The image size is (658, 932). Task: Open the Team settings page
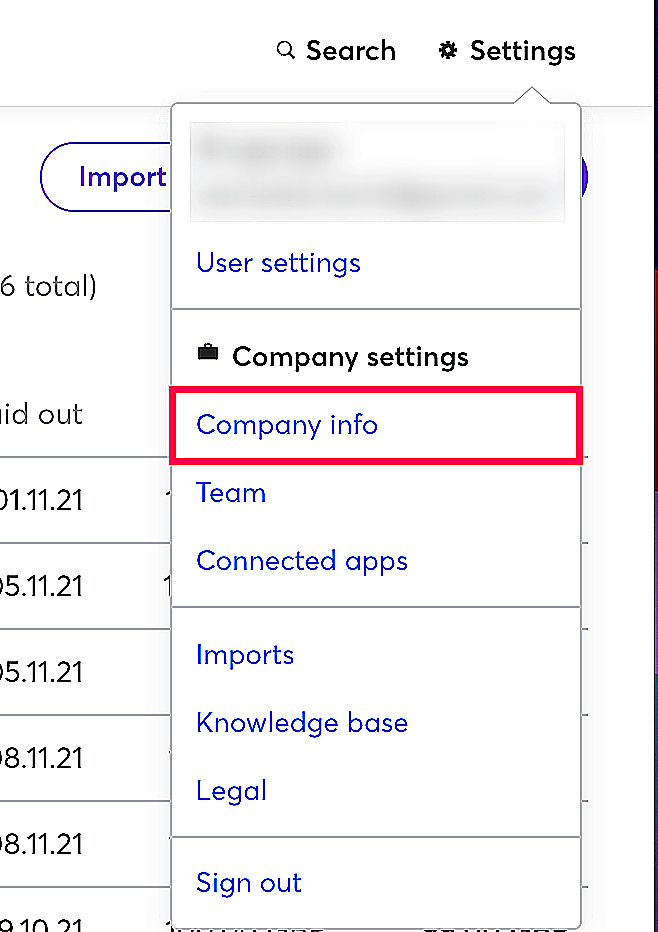tap(231, 493)
